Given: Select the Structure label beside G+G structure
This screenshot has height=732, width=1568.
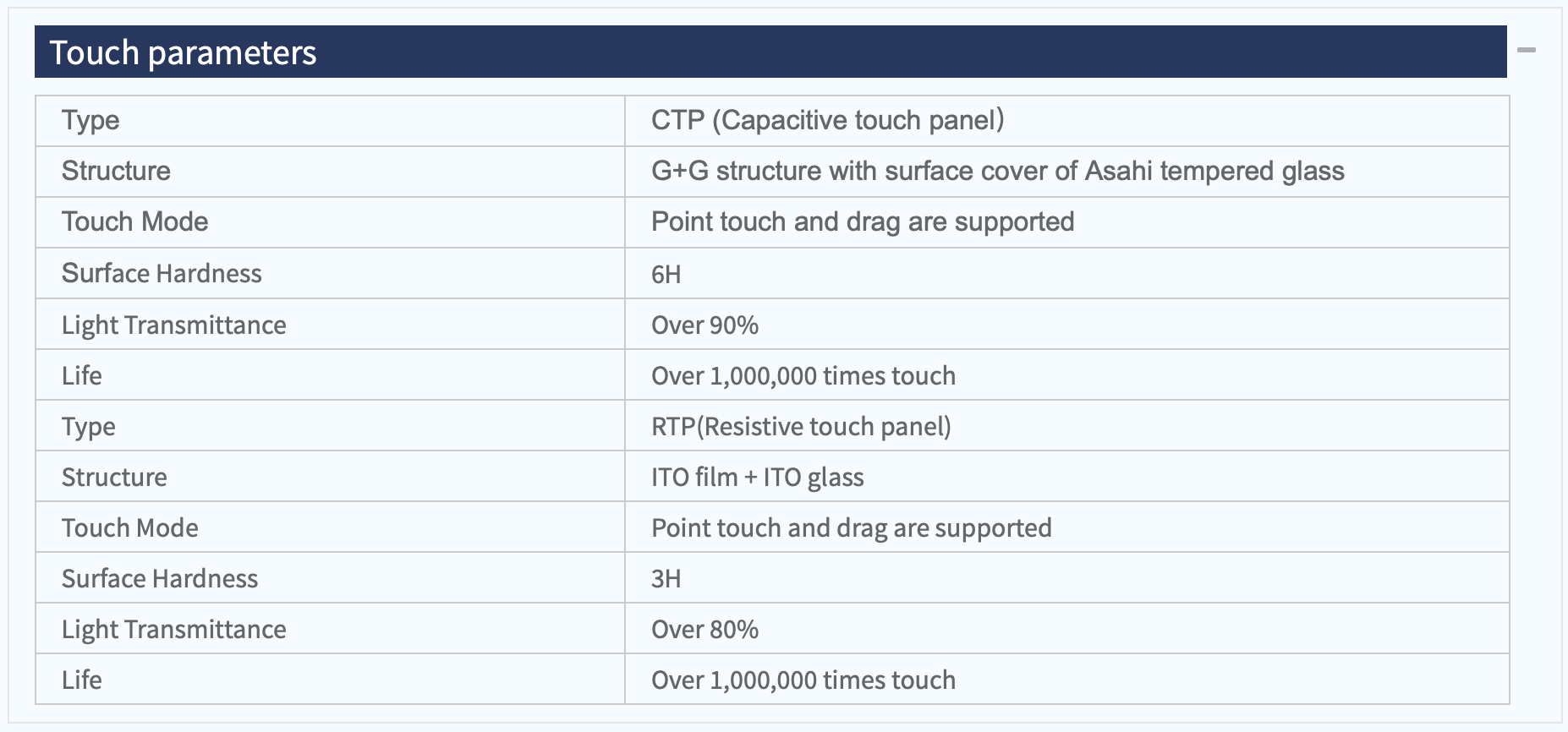Looking at the screenshot, I should (x=330, y=172).
